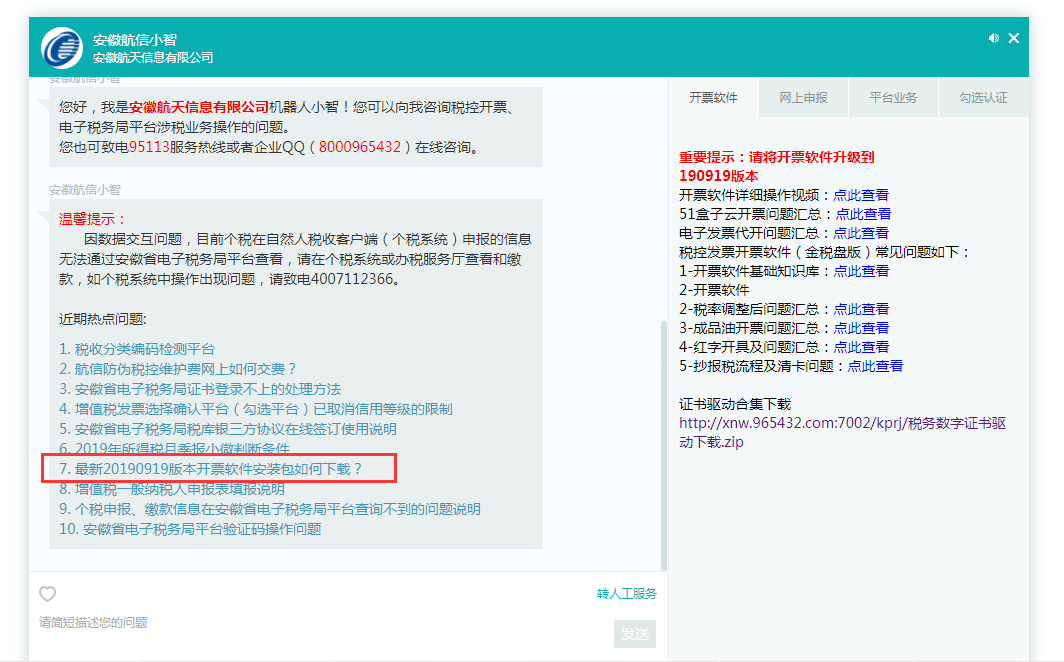
Task: Click the chat conversation scrollbar
Action: point(664,446)
